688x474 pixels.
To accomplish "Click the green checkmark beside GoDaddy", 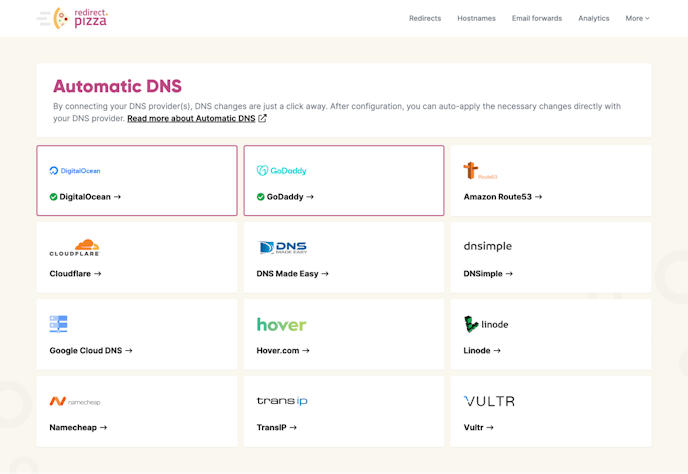I will point(261,197).
